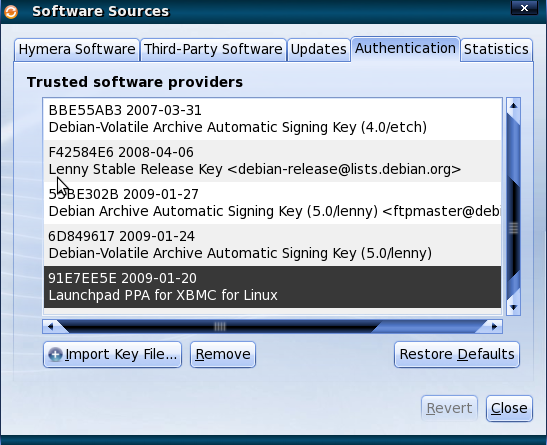Click the plus icon on Import Key File
This screenshot has width=547, height=445.
pyautogui.click(x=55, y=354)
